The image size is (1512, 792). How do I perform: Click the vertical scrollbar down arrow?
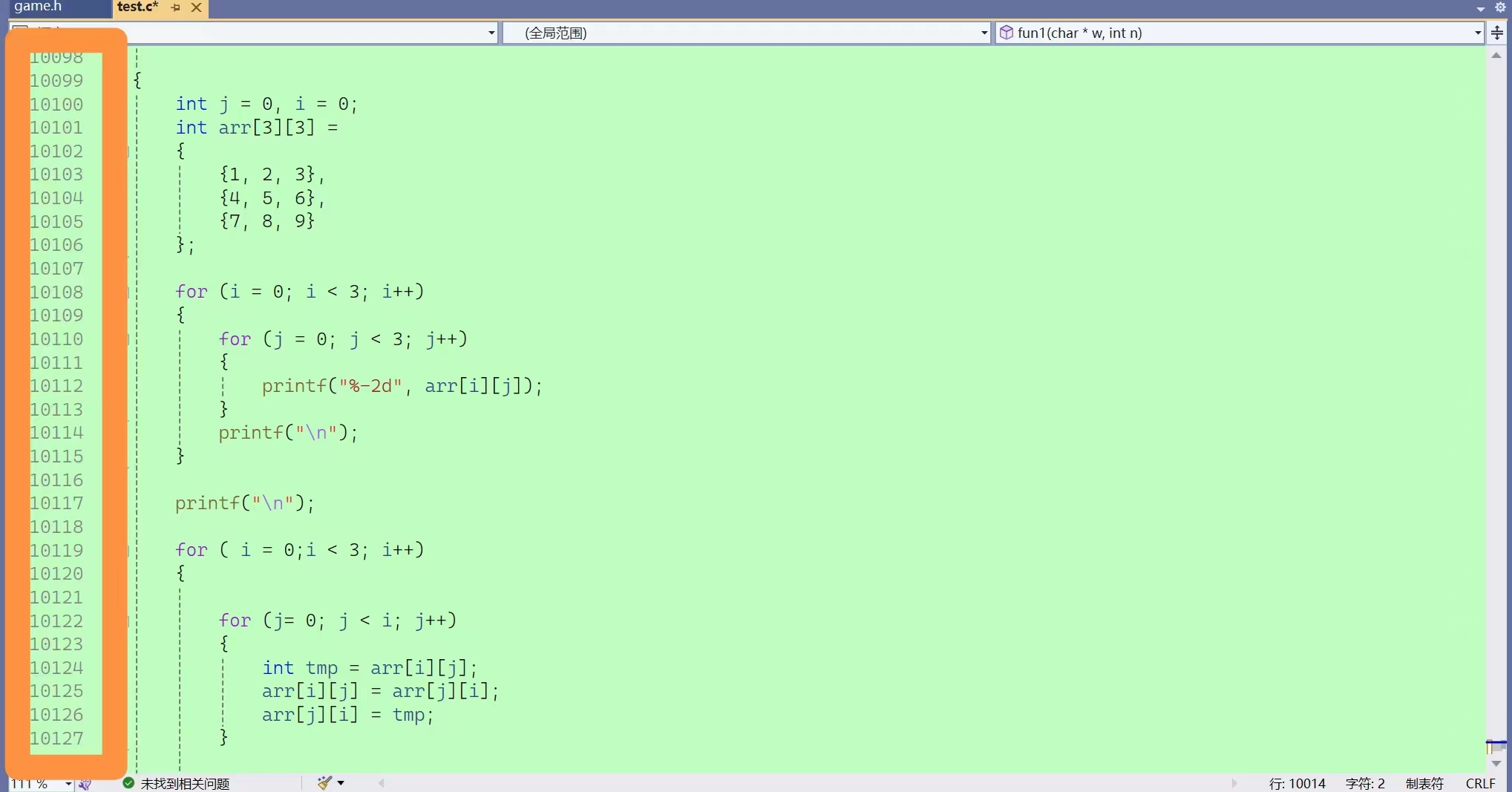1496,763
